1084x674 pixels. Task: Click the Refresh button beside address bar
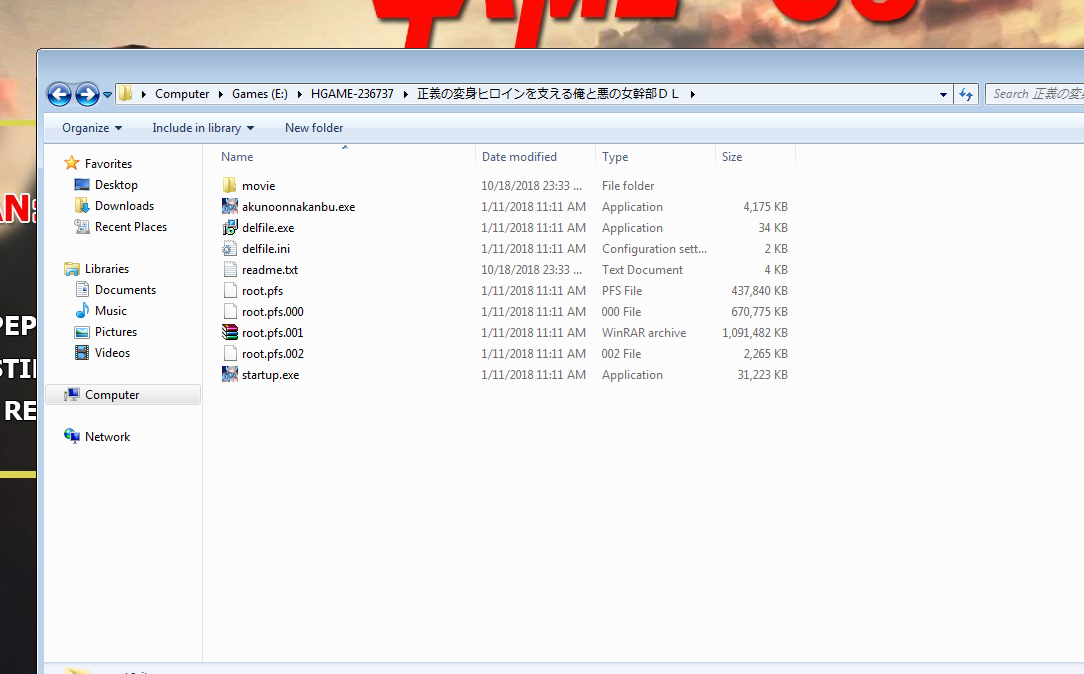click(966, 94)
